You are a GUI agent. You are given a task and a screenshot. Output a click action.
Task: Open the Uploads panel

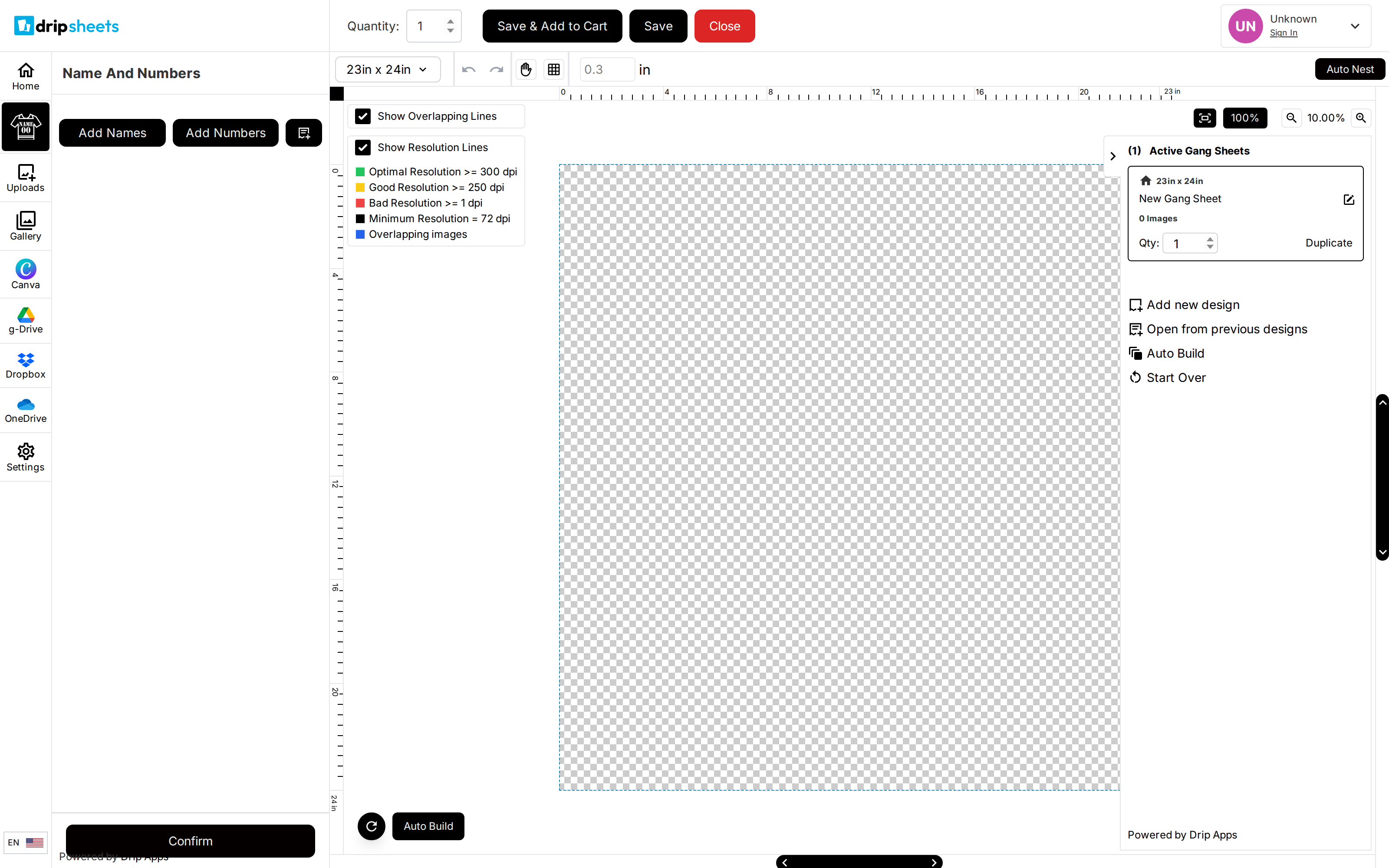pos(26,178)
